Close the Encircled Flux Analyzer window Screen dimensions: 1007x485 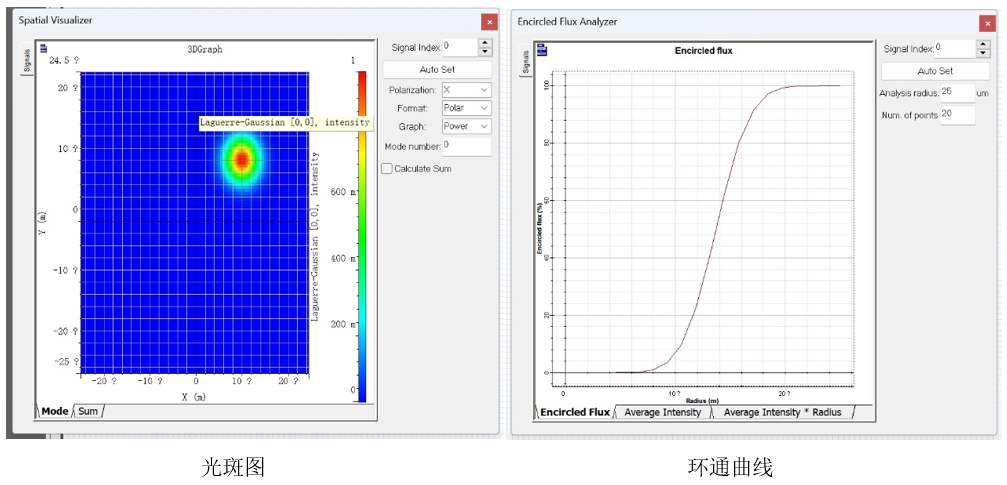pos(988,23)
